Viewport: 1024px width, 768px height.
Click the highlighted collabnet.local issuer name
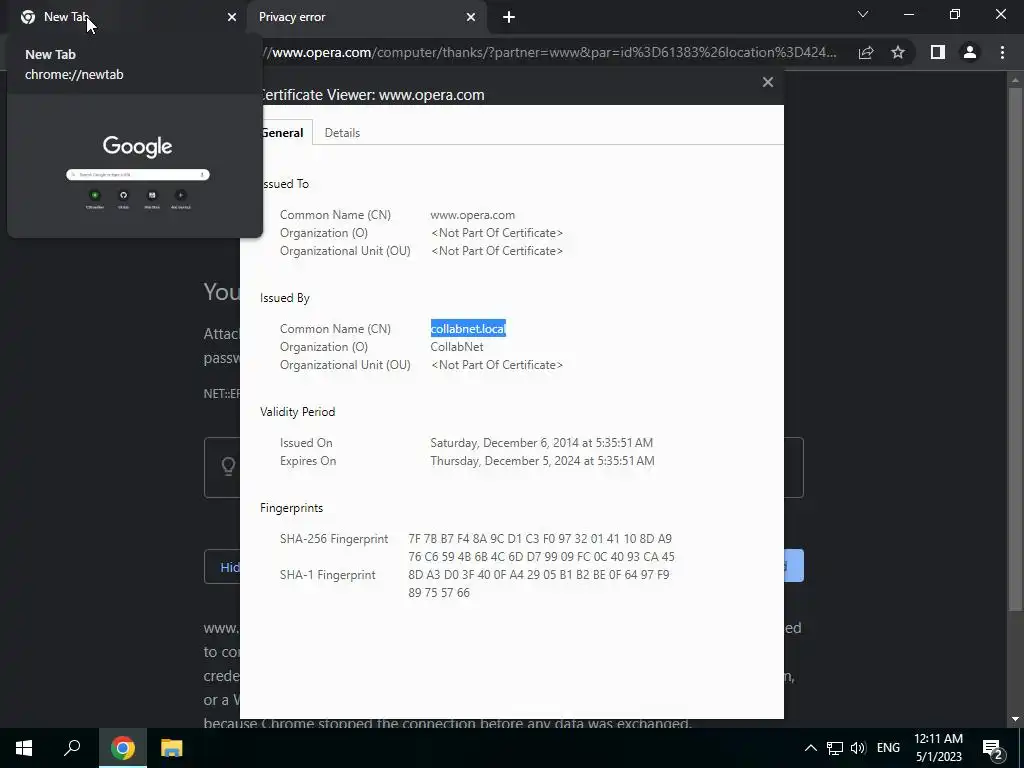point(468,328)
